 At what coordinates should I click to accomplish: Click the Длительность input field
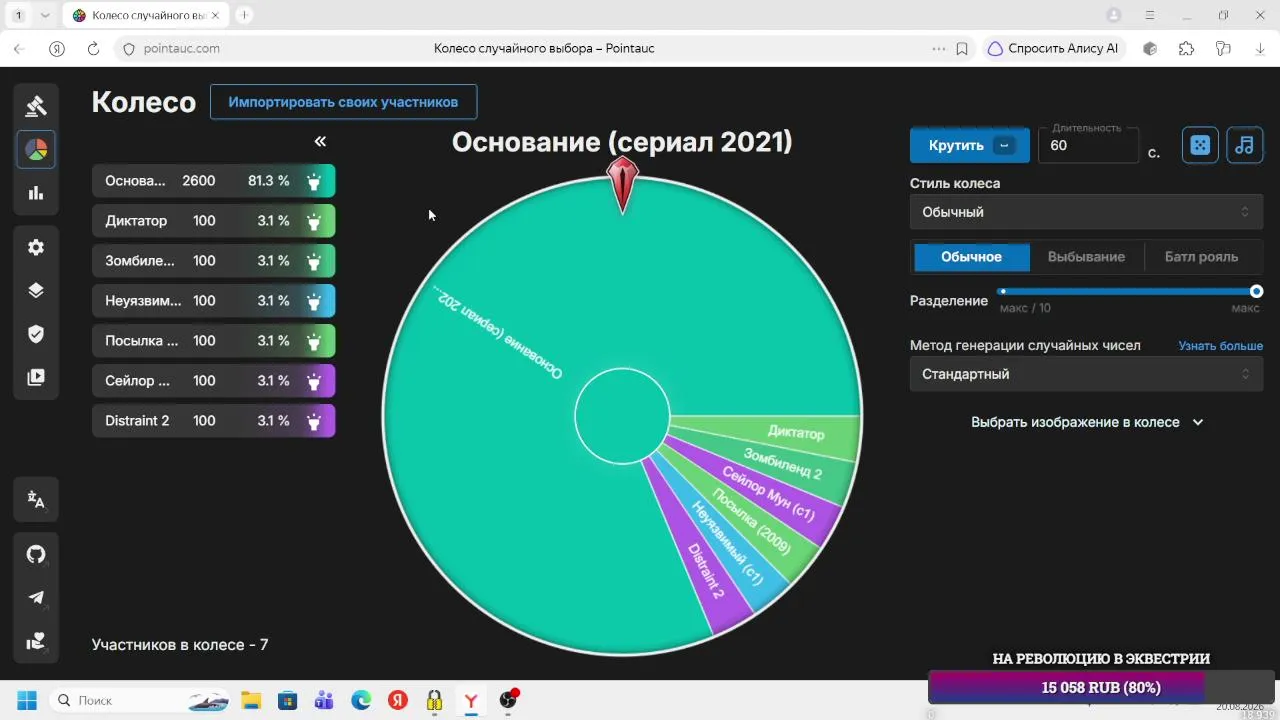(x=1088, y=145)
